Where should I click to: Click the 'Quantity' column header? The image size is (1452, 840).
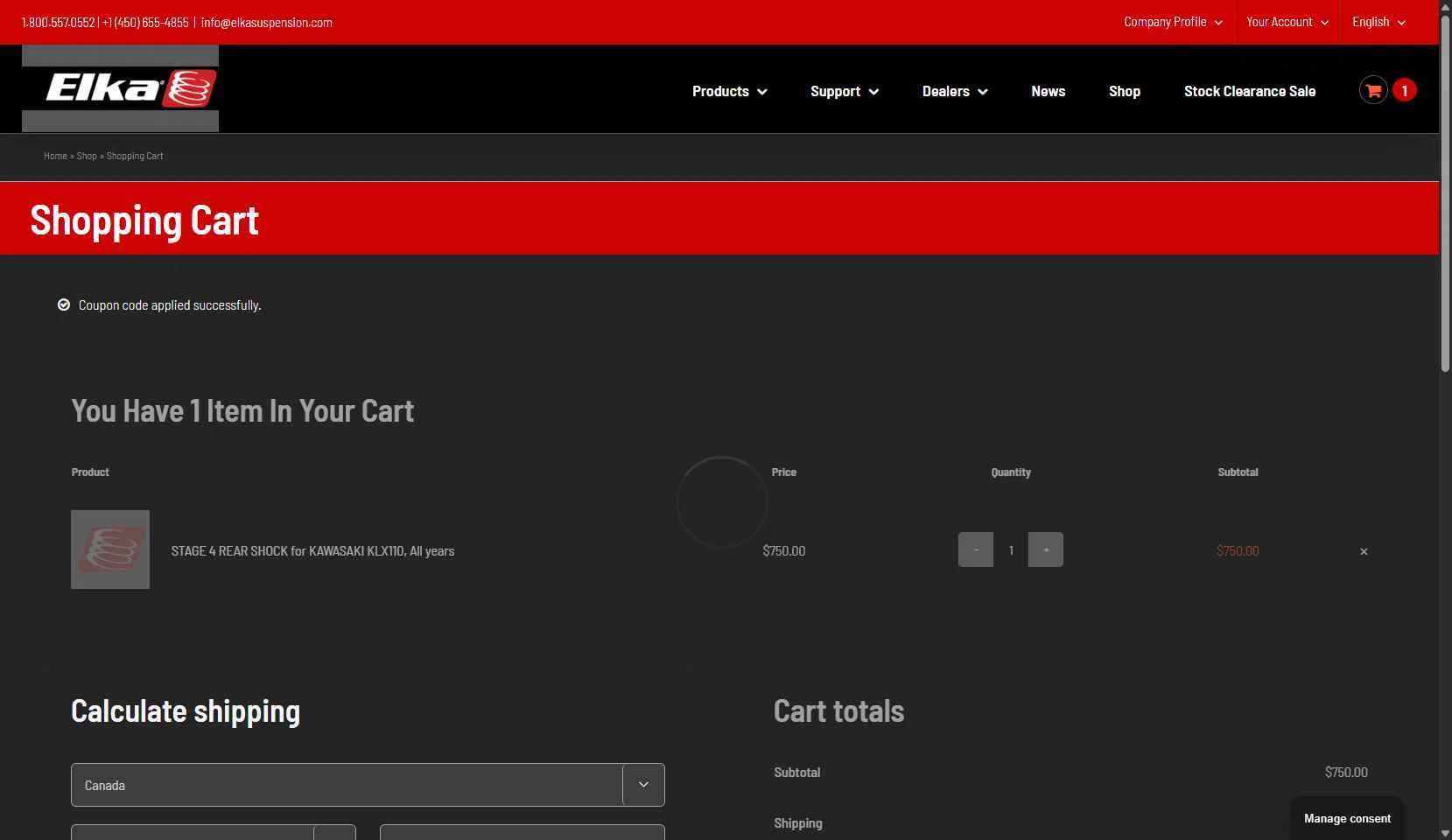(1011, 472)
